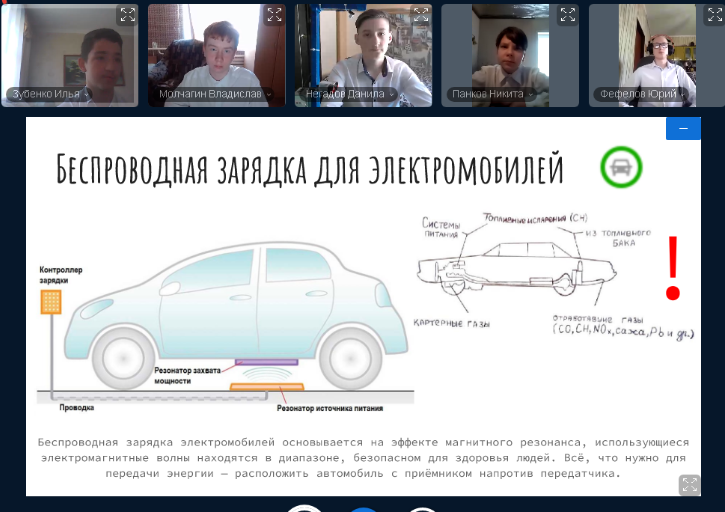Open options dropdown for Негадов Данила
725x512 pixels.
[x=391, y=95]
